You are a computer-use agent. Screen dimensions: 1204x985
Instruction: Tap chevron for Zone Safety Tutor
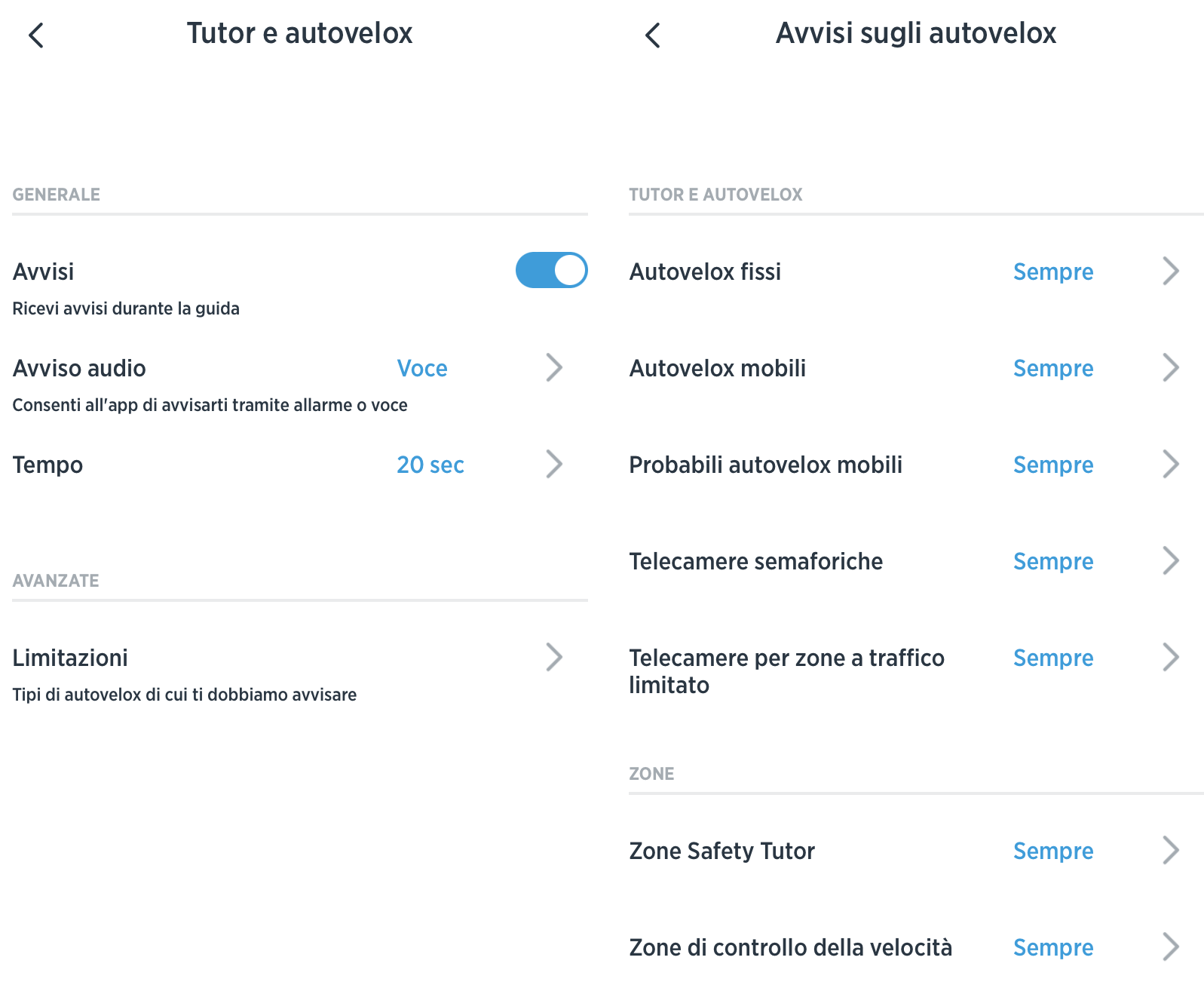coord(1170,850)
